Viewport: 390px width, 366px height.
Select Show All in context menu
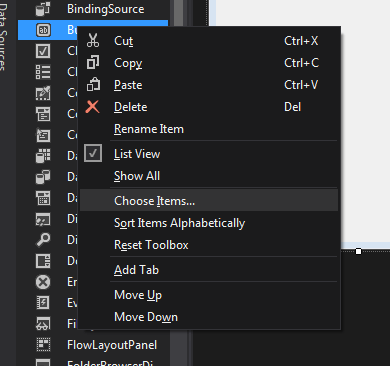(x=209, y=176)
